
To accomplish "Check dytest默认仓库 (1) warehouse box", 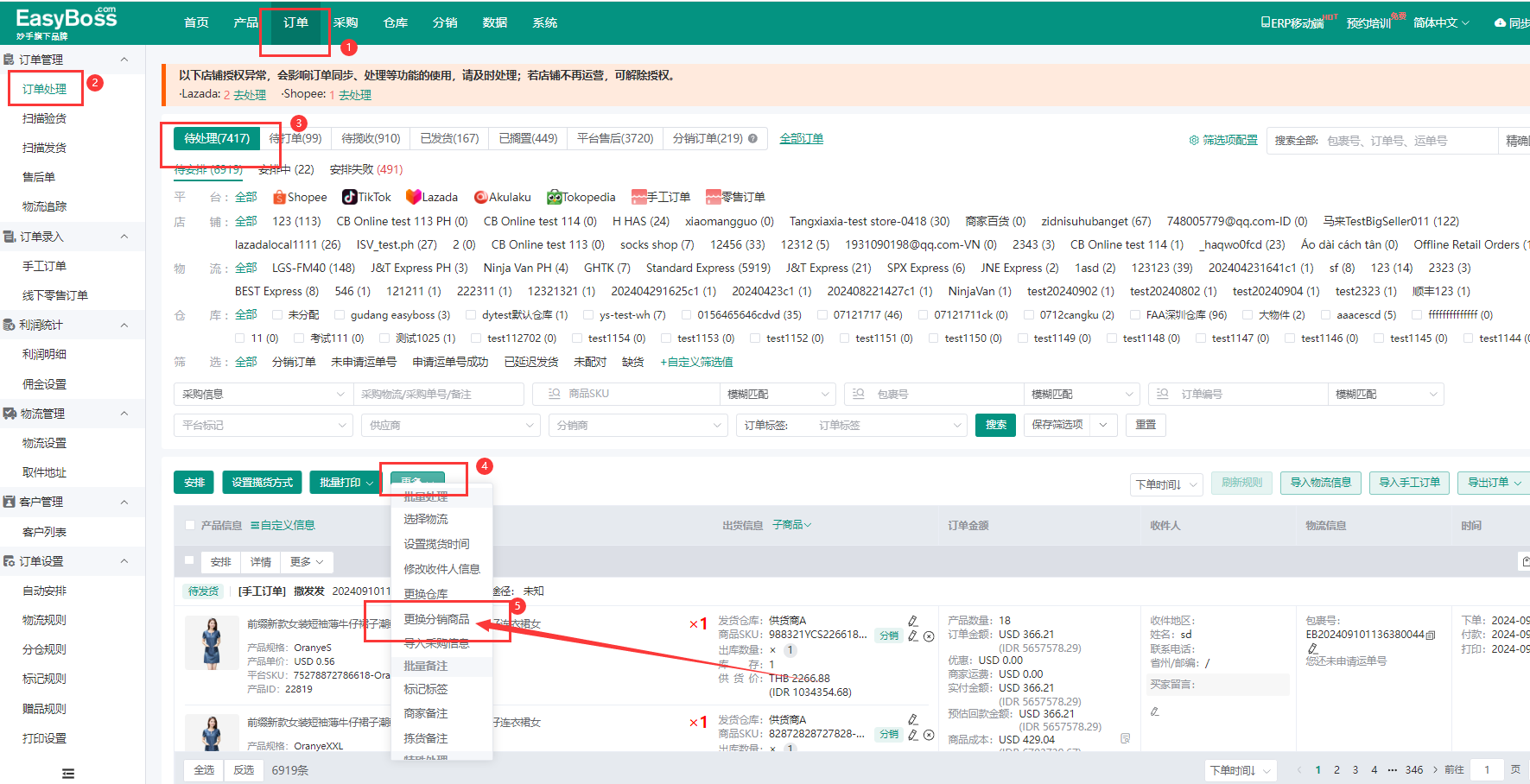I will pos(471,315).
